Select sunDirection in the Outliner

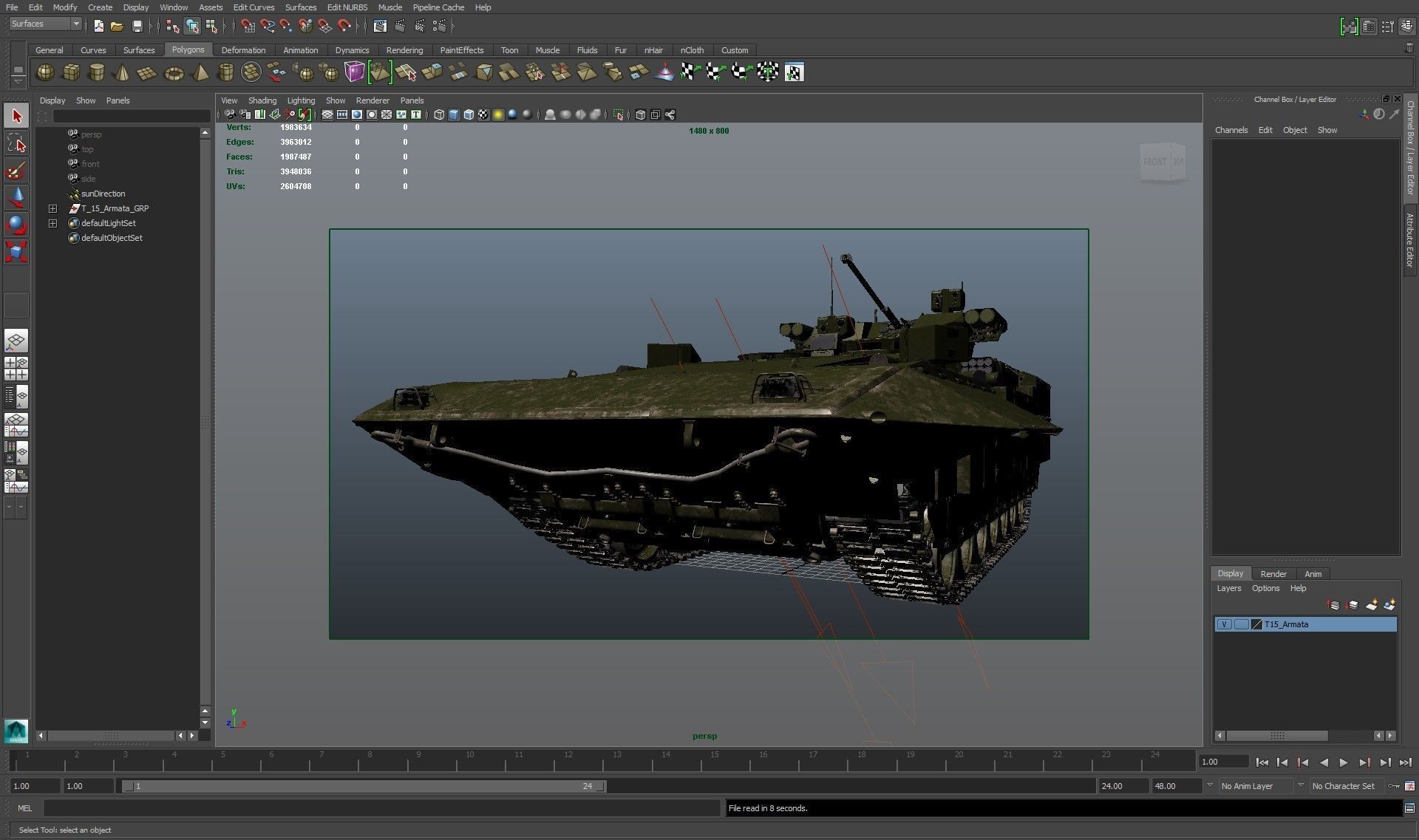[x=103, y=194]
